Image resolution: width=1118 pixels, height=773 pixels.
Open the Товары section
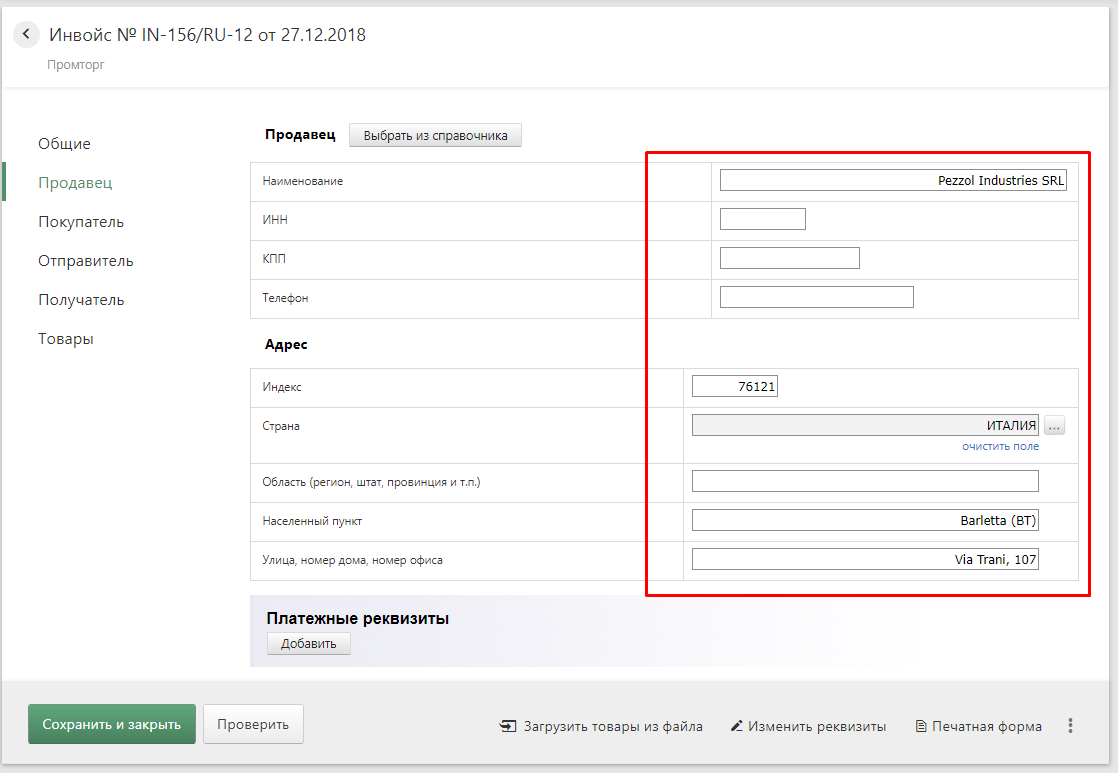(x=66, y=339)
